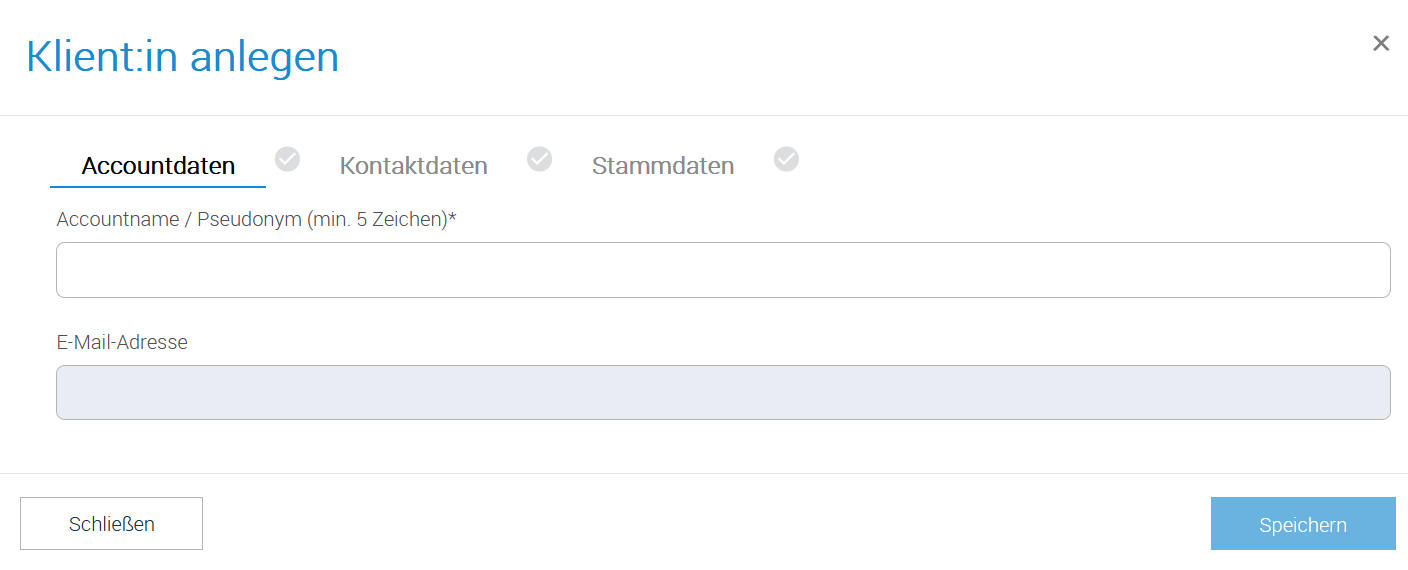Go to the Stammdaten tab
This screenshot has width=1408, height=570.
coord(663,166)
